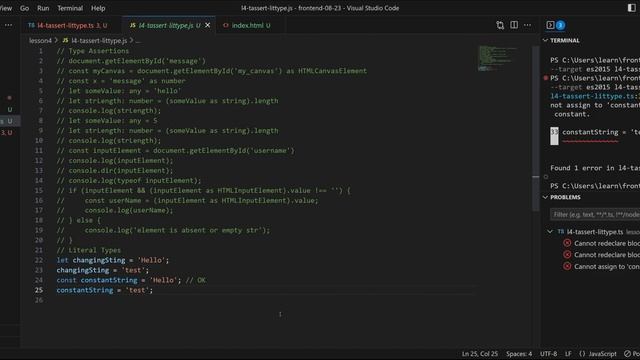Image resolution: width=640 pixels, height=360 pixels.
Task: Click the Split Editor icon
Action: pyautogui.click(x=514, y=25)
